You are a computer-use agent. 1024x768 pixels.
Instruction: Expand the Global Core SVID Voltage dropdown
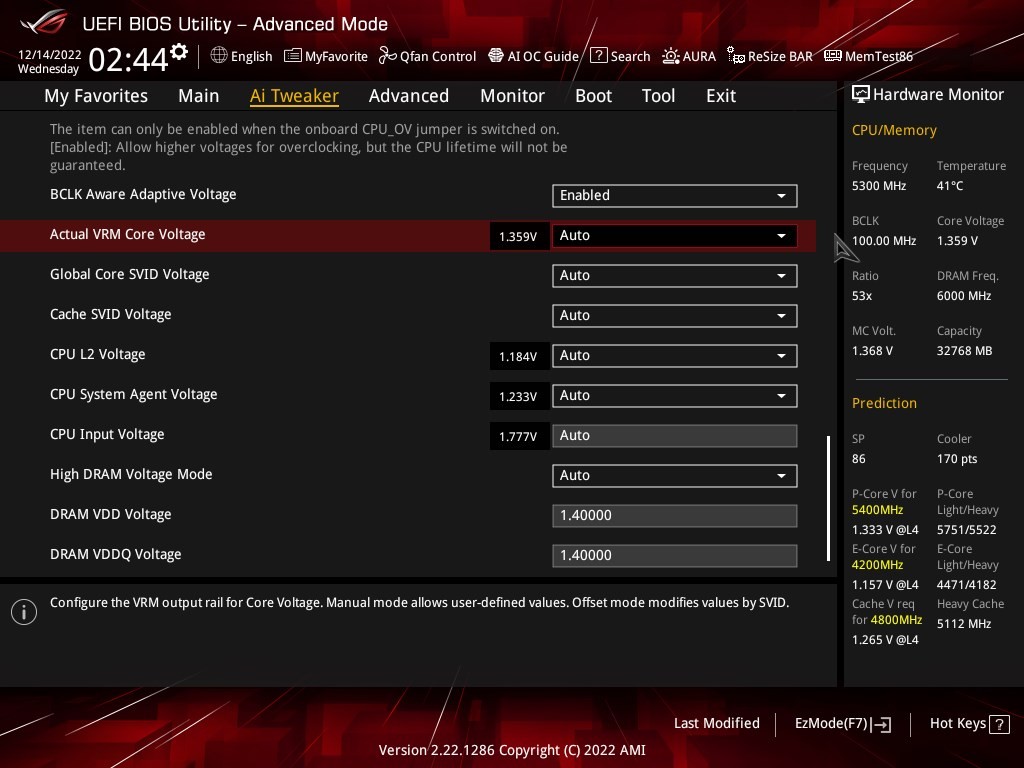(x=674, y=275)
